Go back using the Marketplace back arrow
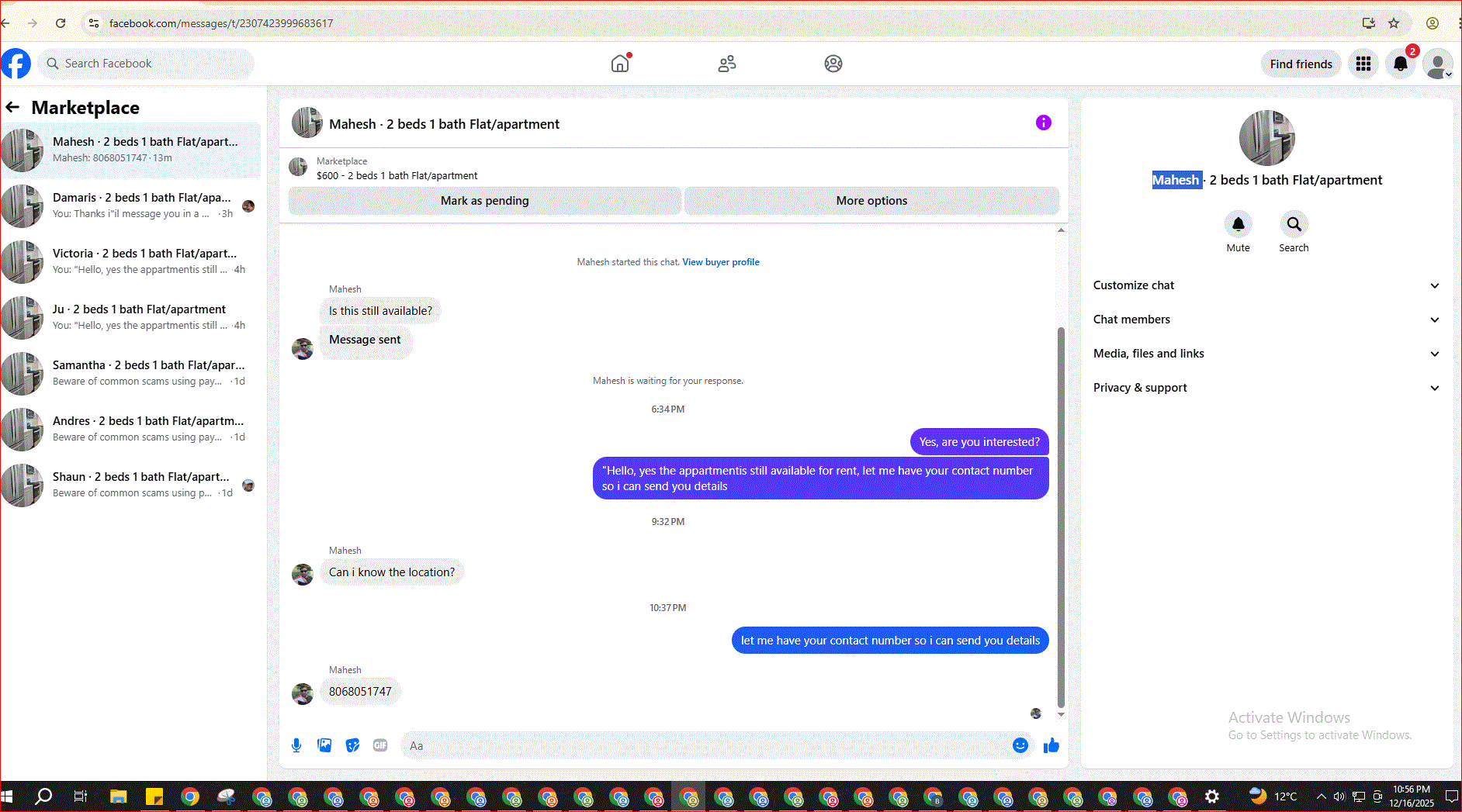Image resolution: width=1462 pixels, height=812 pixels. click(x=12, y=107)
